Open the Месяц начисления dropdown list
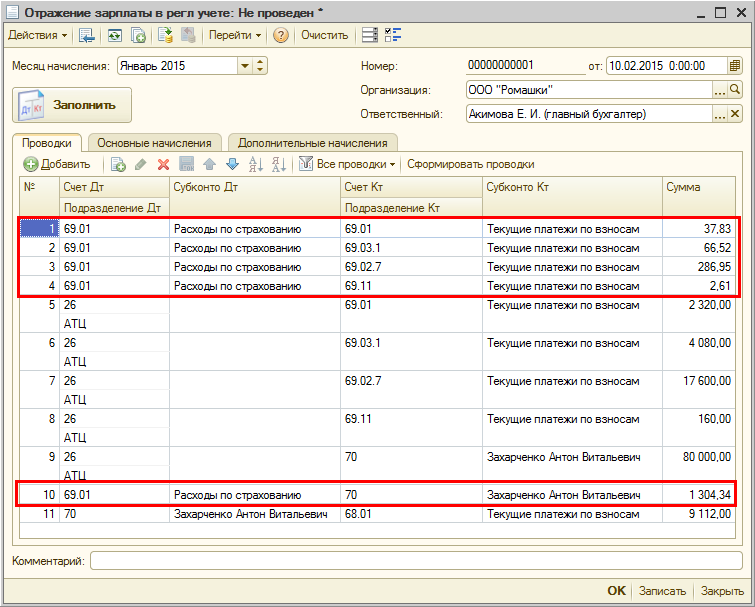The image size is (755, 607). (245, 66)
